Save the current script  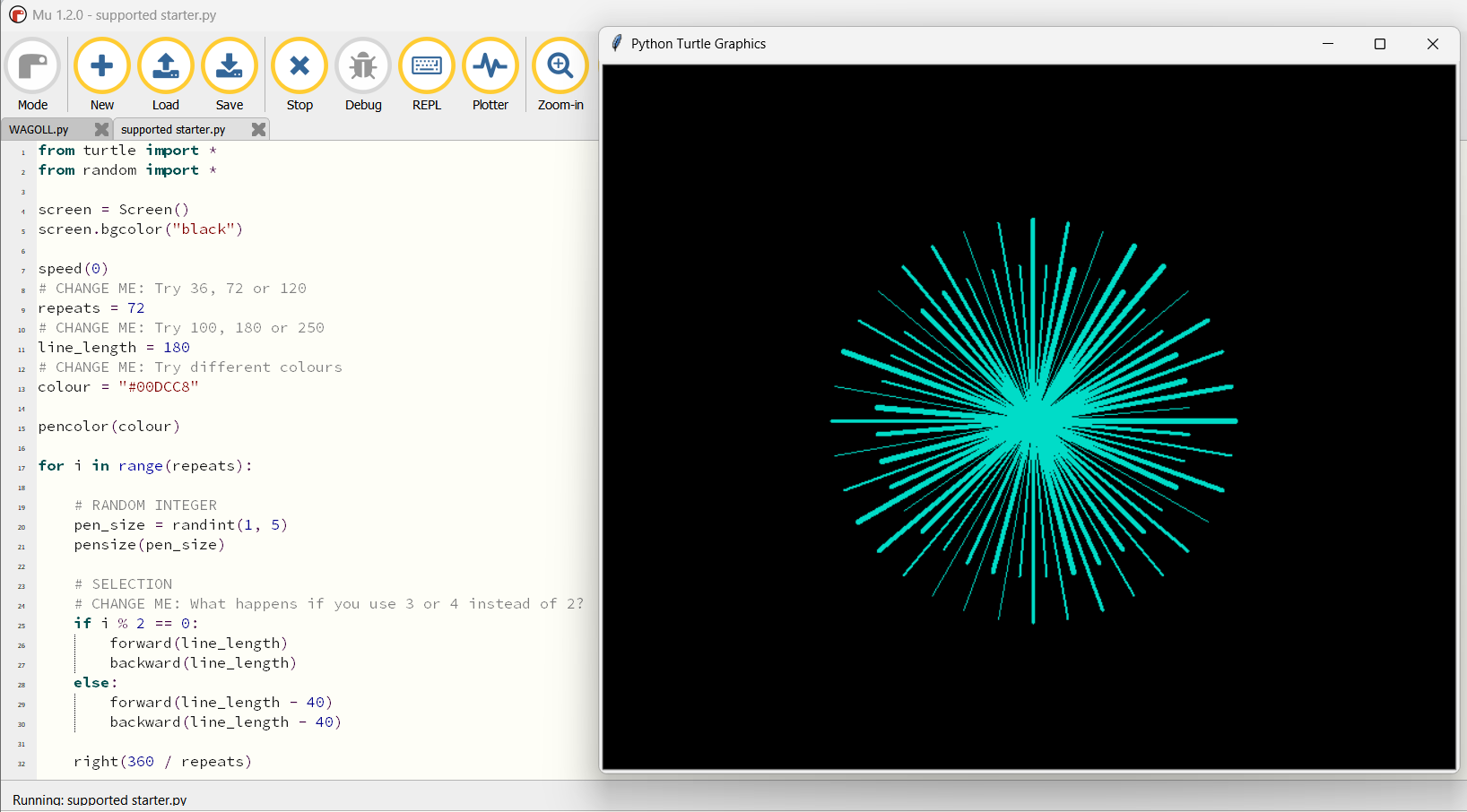[x=230, y=75]
